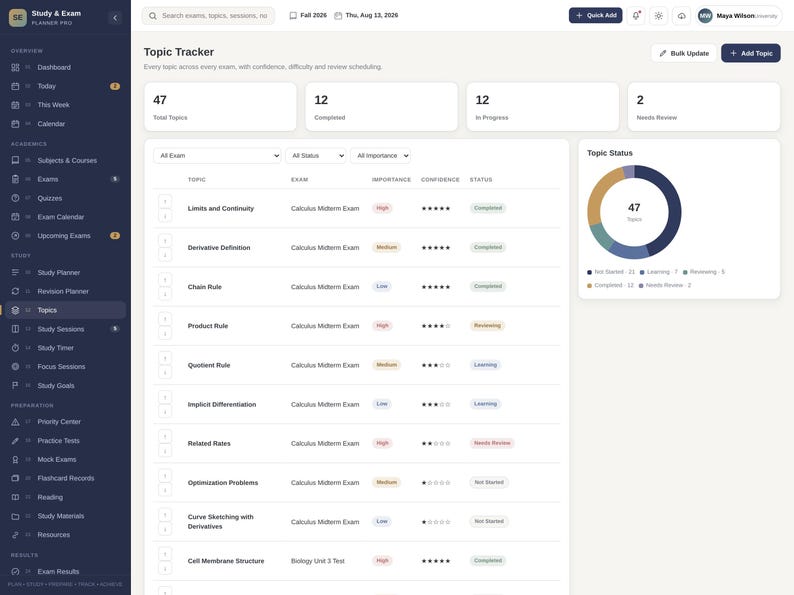Go to Study Planner
Image resolution: width=794 pixels, height=595 pixels.
pyautogui.click(x=63, y=272)
